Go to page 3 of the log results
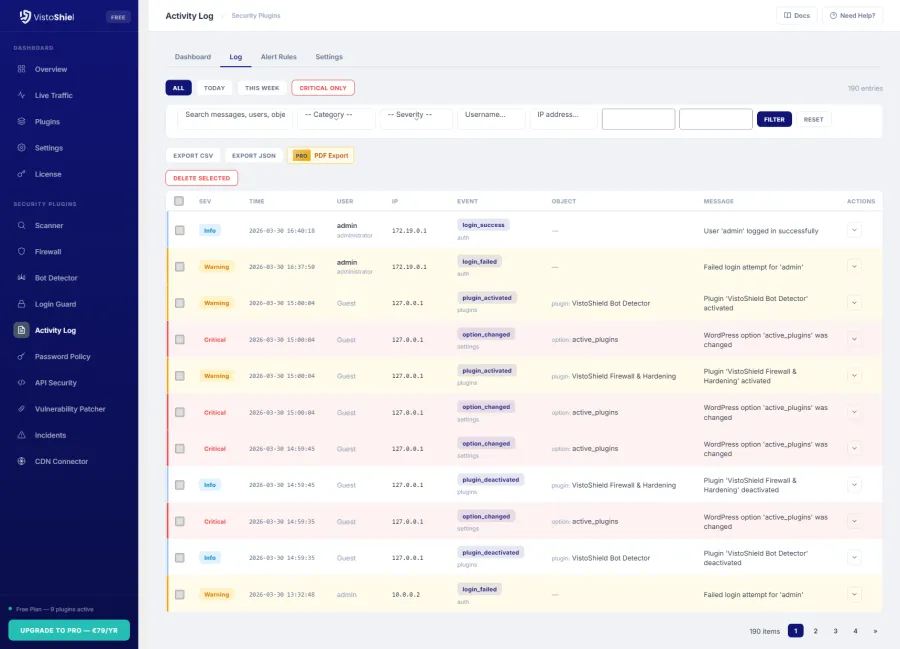 pyautogui.click(x=835, y=631)
